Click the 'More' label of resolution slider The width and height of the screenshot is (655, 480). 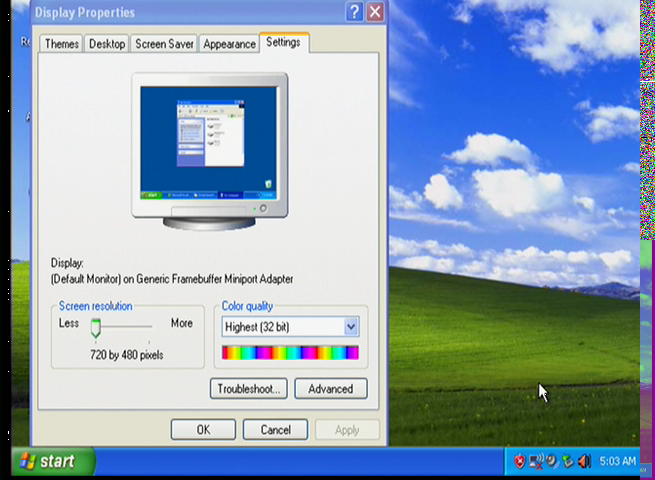182,323
